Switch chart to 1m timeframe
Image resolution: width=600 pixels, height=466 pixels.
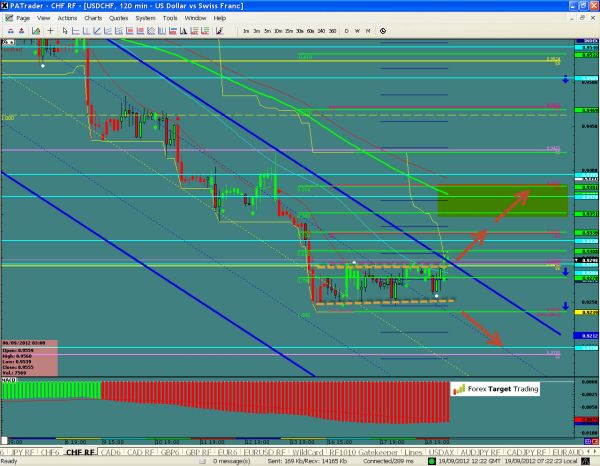(x=246, y=31)
